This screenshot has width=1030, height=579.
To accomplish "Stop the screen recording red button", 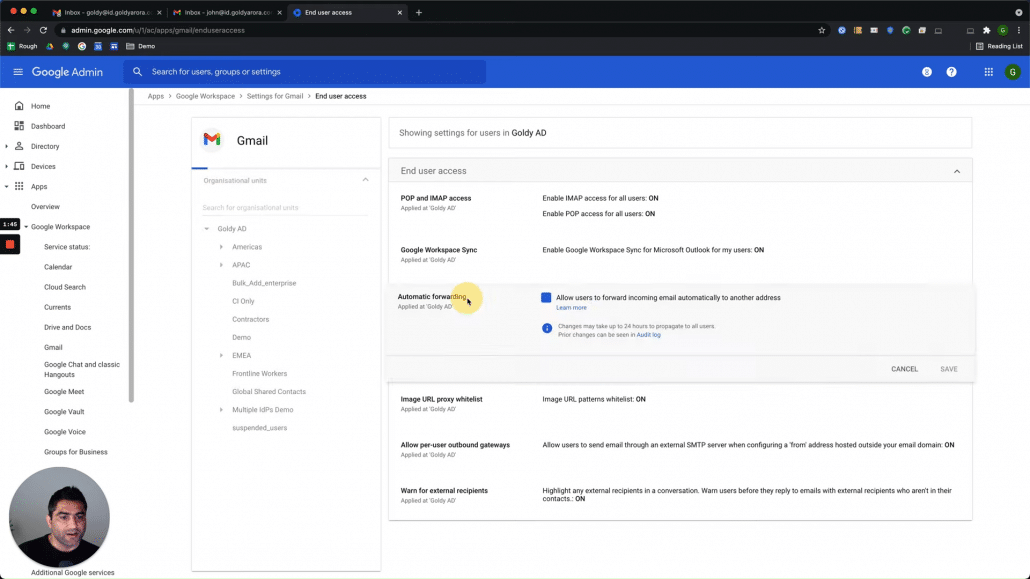I will coord(10,244).
